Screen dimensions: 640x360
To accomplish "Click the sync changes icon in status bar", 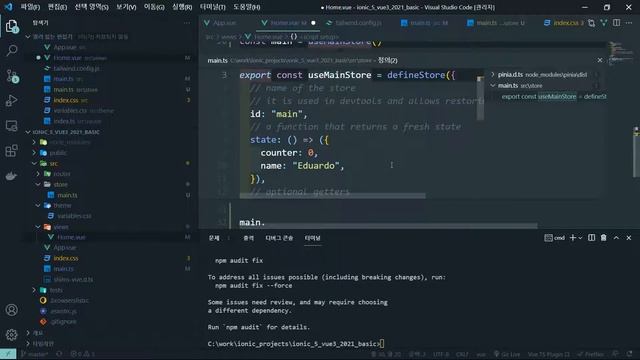I will pos(60,354).
